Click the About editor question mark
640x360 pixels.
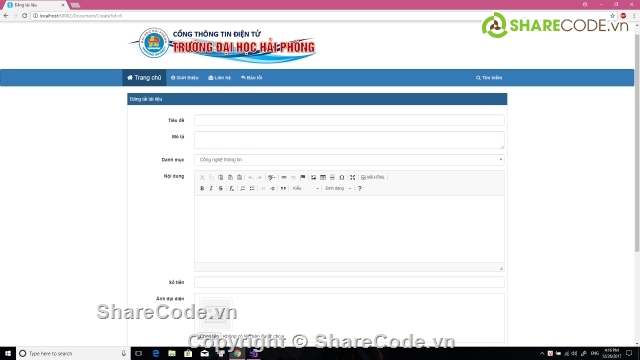(360, 188)
